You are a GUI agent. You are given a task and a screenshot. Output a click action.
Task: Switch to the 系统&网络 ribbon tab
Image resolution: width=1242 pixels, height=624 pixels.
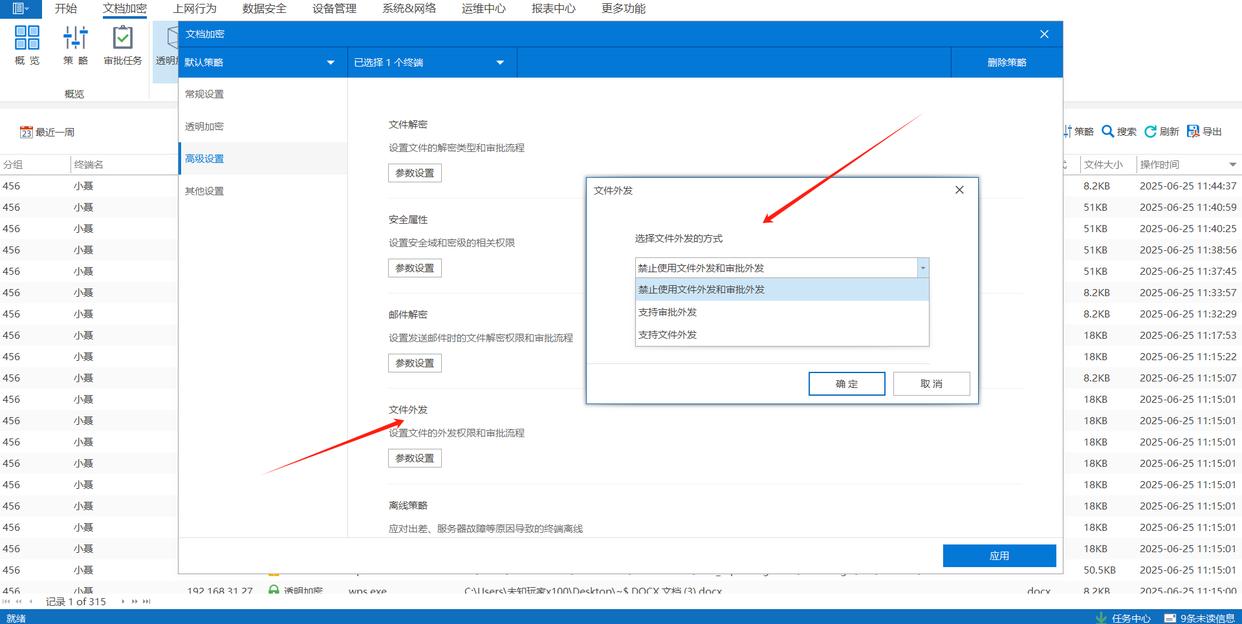409,8
